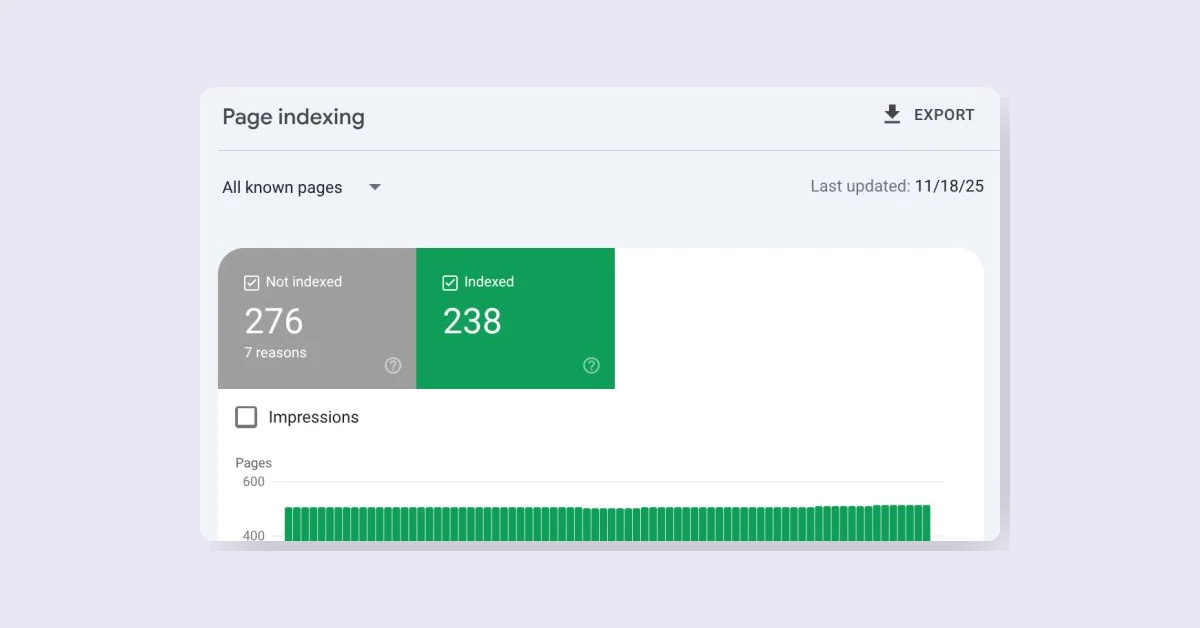Image resolution: width=1200 pixels, height=628 pixels.
Task: Select the download arrow next to EXPORT
Action: (891, 114)
